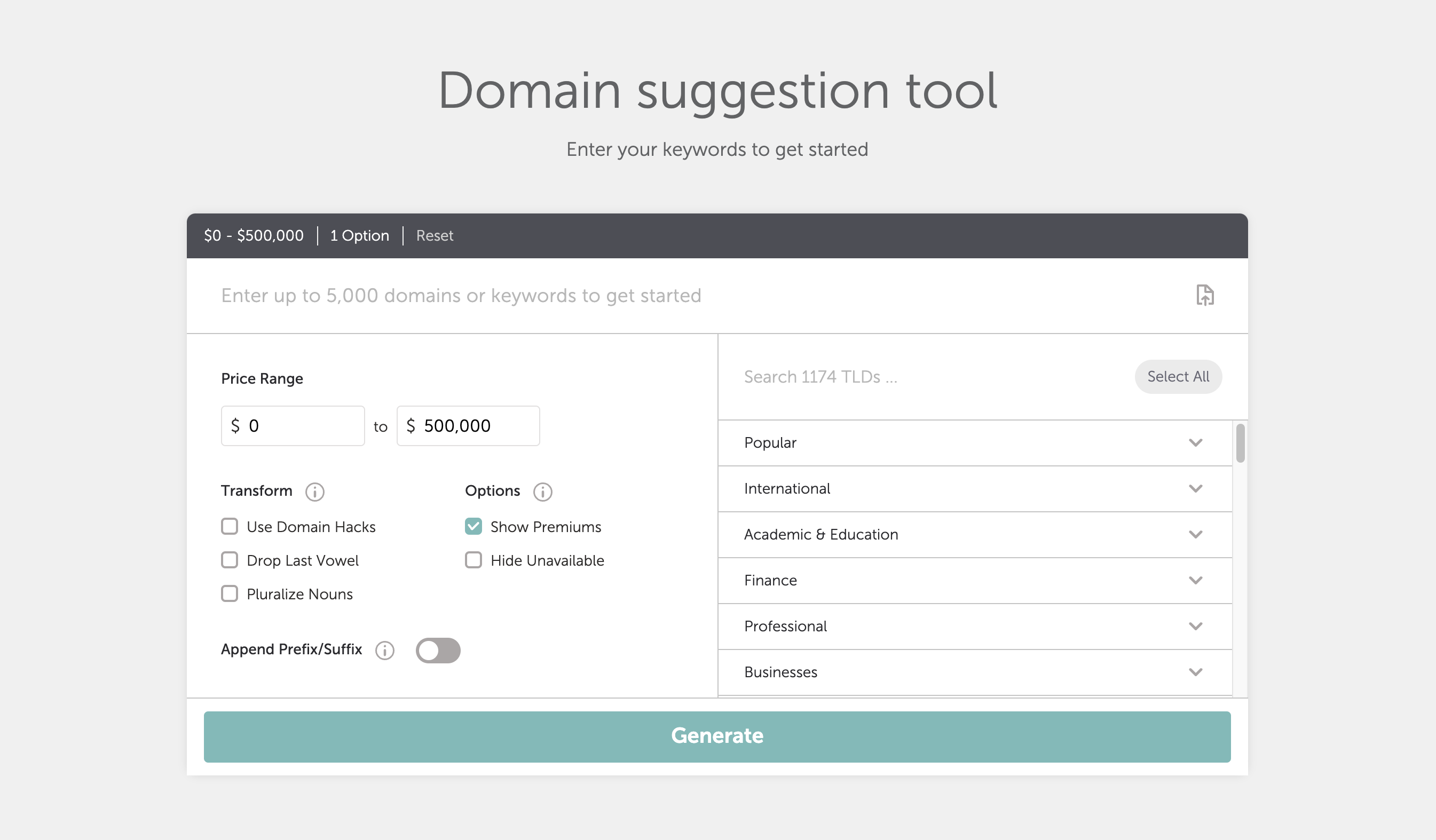Open the Transform info icon
Screen dimensions: 1436x840
[314, 492]
